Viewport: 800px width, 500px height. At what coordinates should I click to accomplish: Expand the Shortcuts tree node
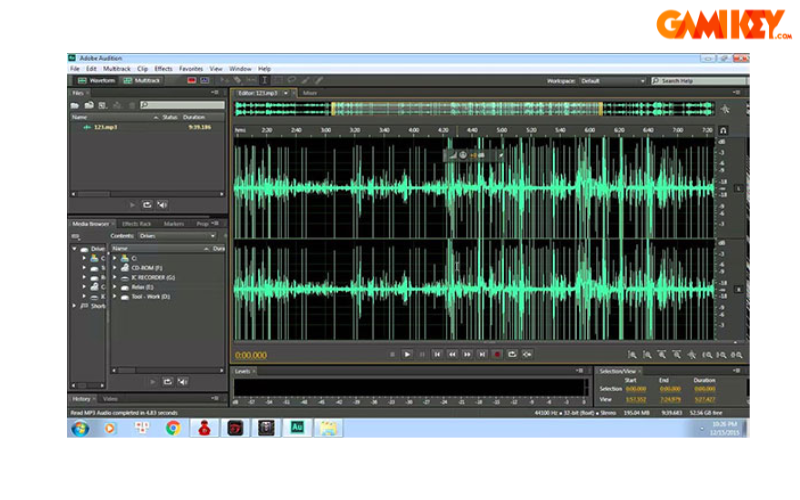tap(74, 306)
